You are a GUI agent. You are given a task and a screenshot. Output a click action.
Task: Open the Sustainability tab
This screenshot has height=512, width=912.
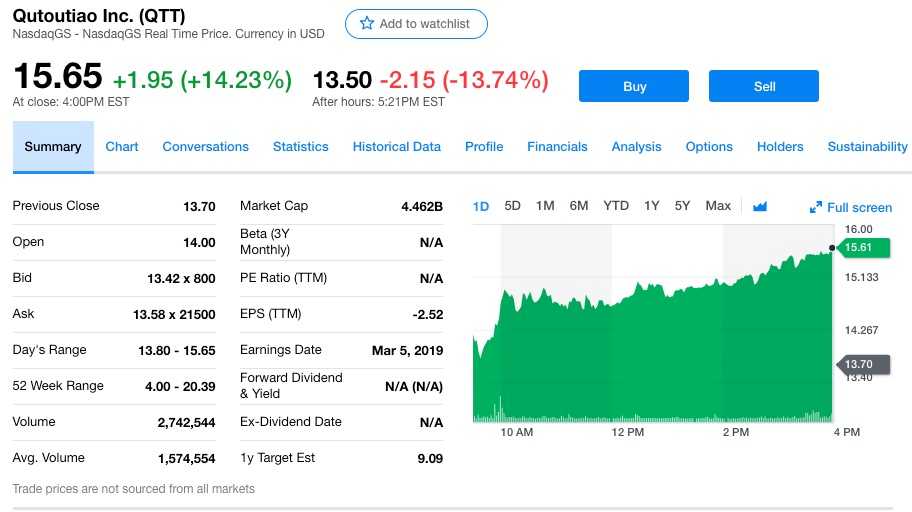[867, 147]
